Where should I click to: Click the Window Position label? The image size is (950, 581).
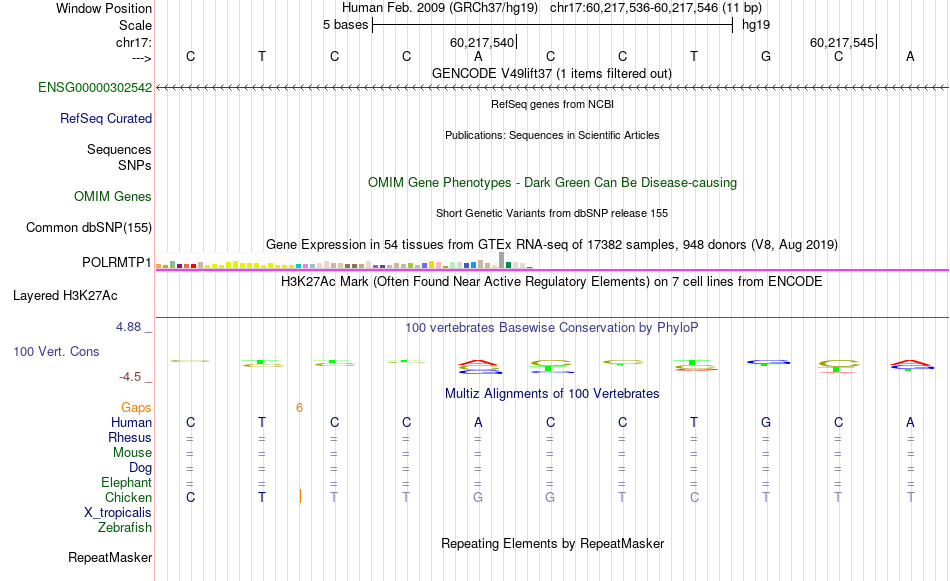(x=104, y=8)
